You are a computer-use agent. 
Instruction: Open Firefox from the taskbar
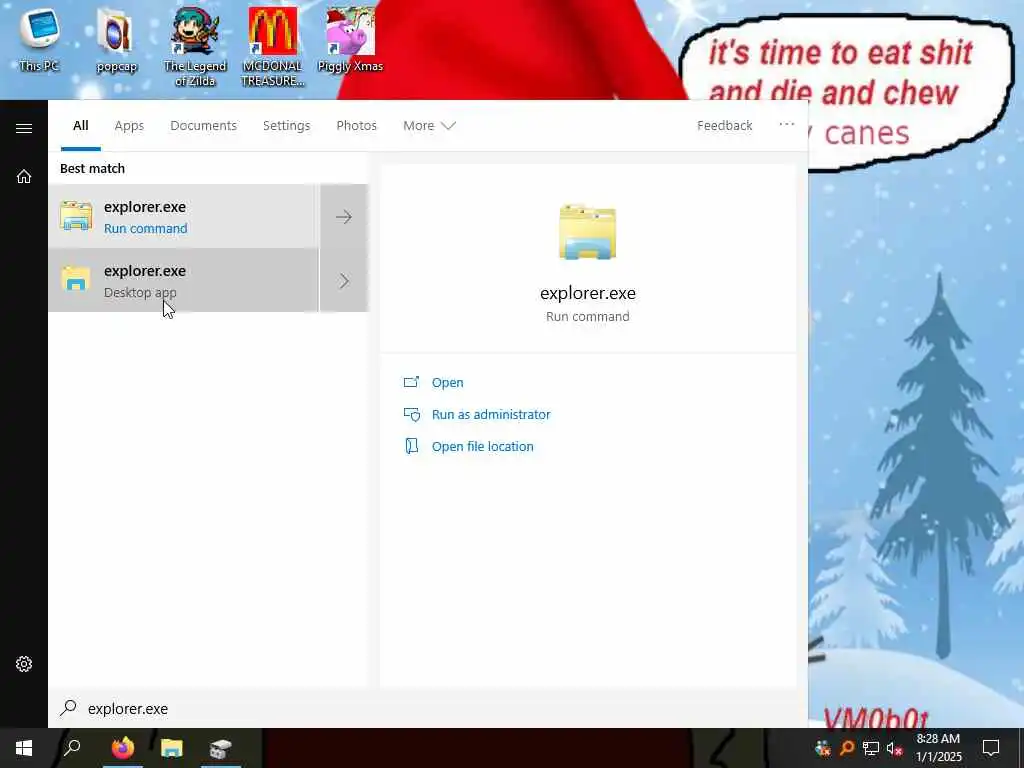click(122, 748)
